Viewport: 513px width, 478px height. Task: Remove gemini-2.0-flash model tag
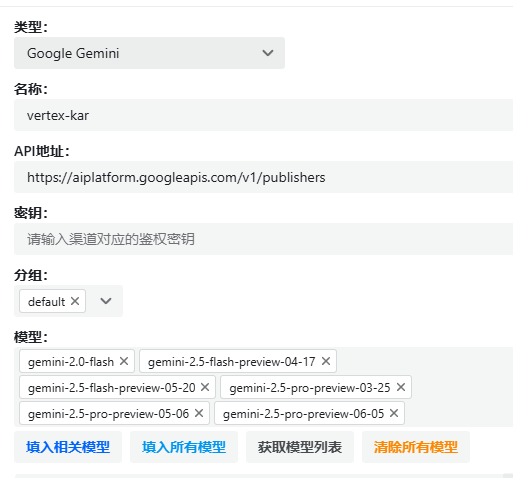click(x=124, y=361)
